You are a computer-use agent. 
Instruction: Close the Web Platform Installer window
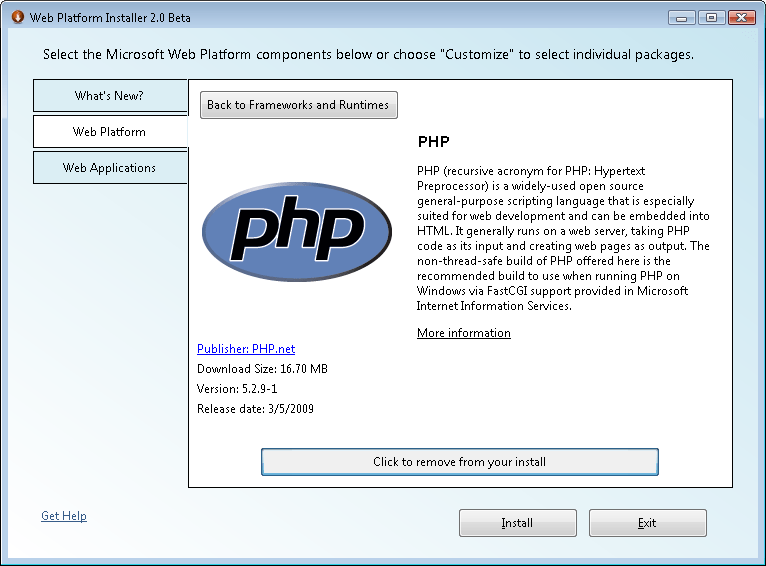coord(742,18)
